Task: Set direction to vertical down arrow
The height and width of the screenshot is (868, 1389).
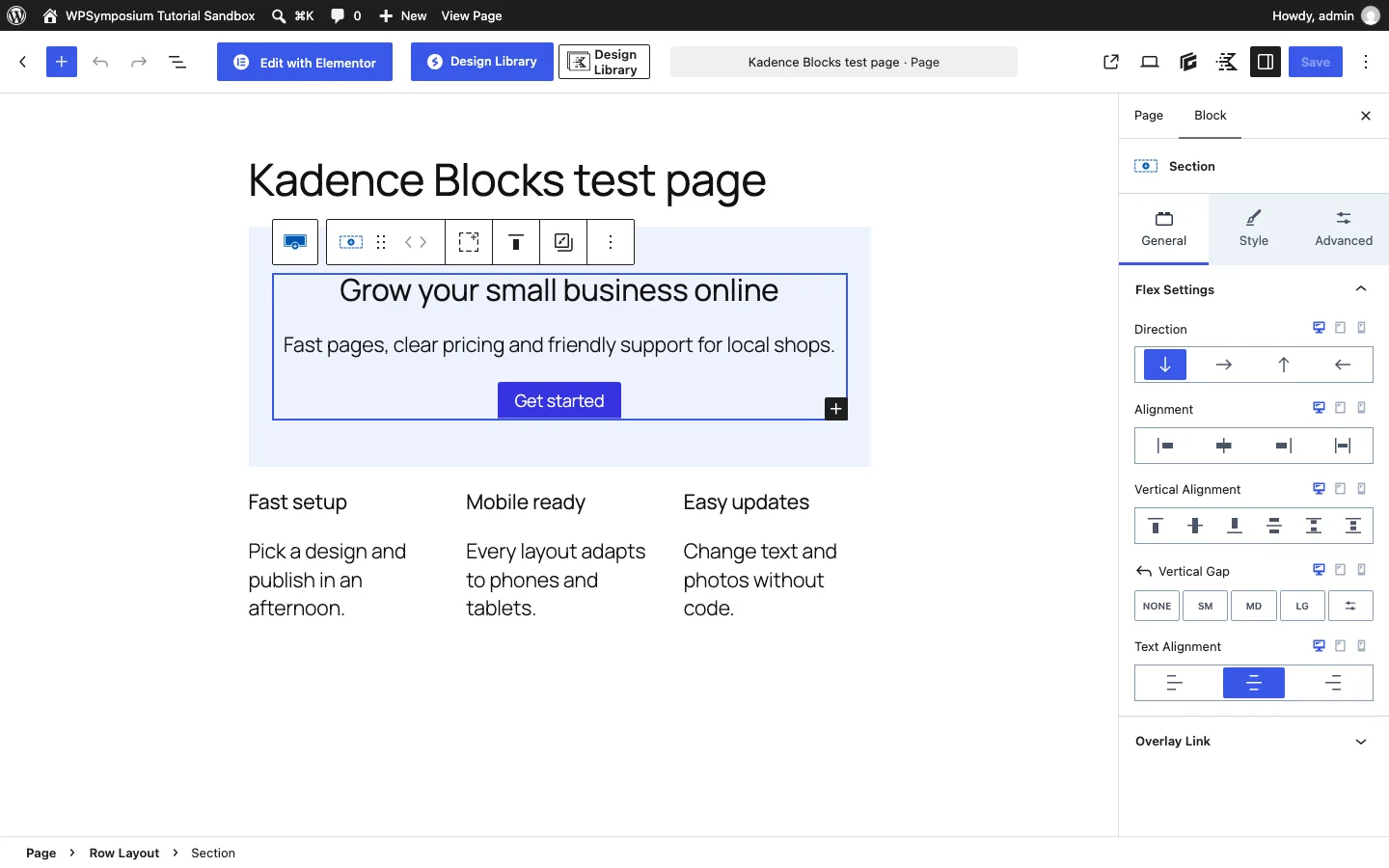Action: pyautogui.click(x=1165, y=365)
